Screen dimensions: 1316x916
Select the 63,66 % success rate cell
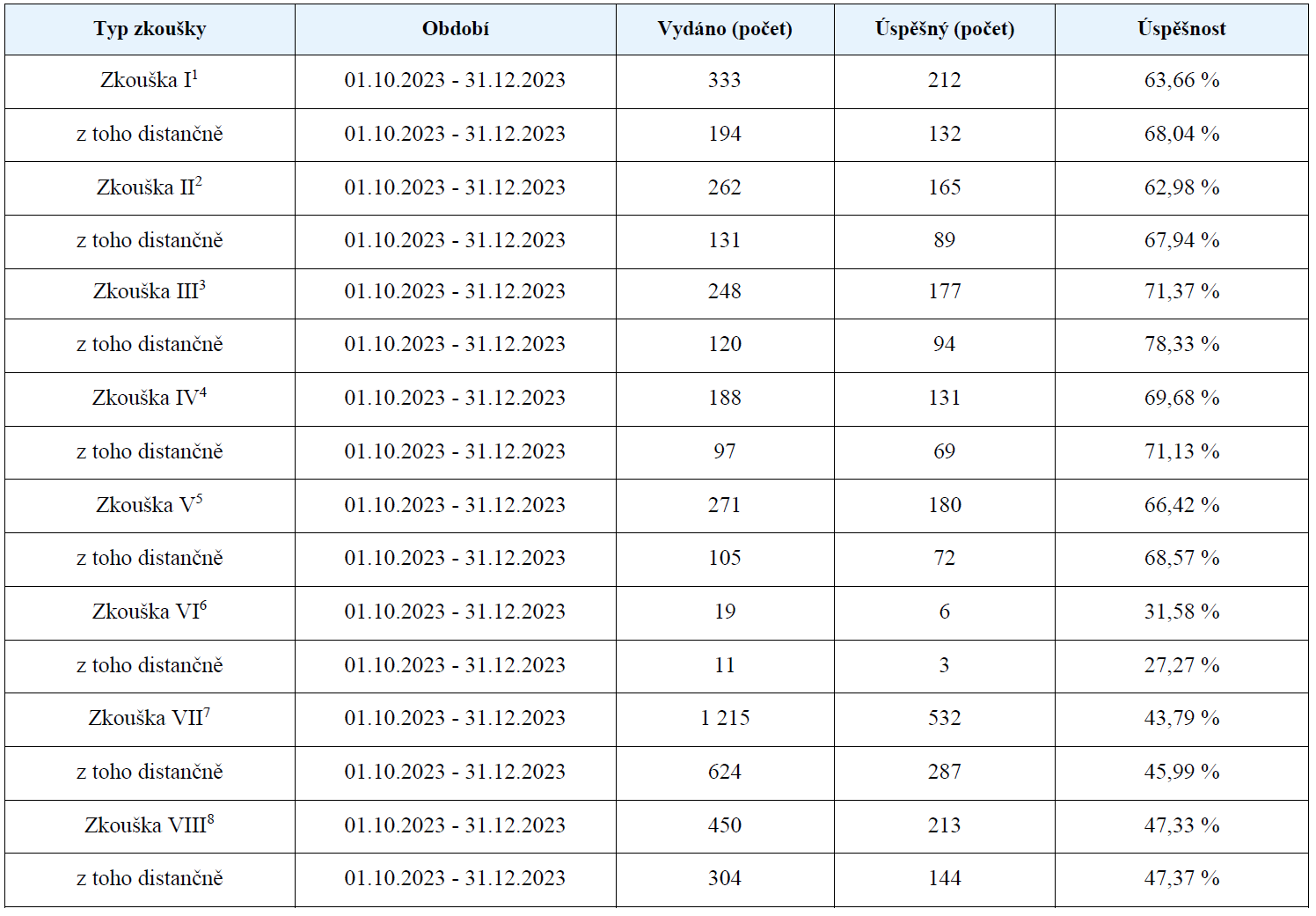[x=1181, y=81]
